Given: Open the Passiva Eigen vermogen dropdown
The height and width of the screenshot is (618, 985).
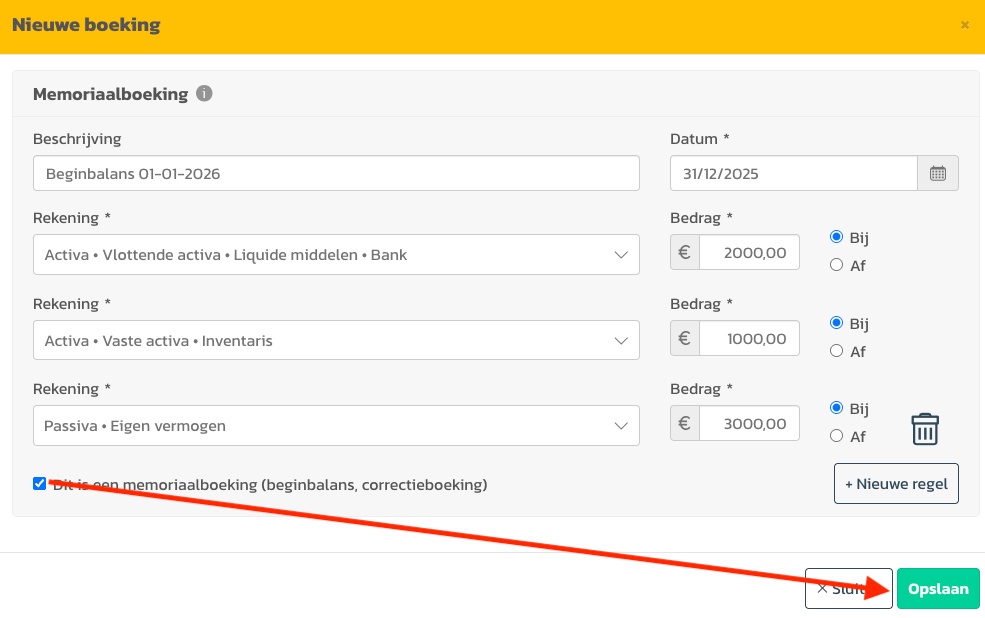Looking at the screenshot, I should [x=335, y=426].
